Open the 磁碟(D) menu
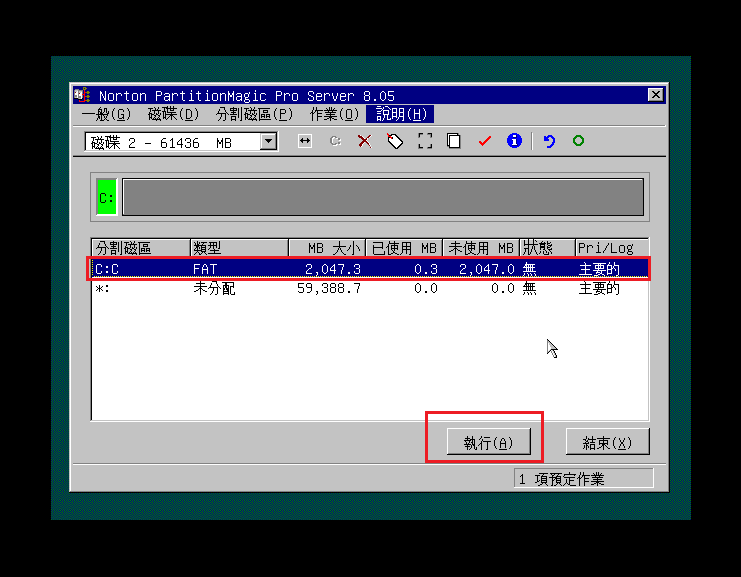Image resolution: width=741 pixels, height=577 pixels. tap(173, 115)
